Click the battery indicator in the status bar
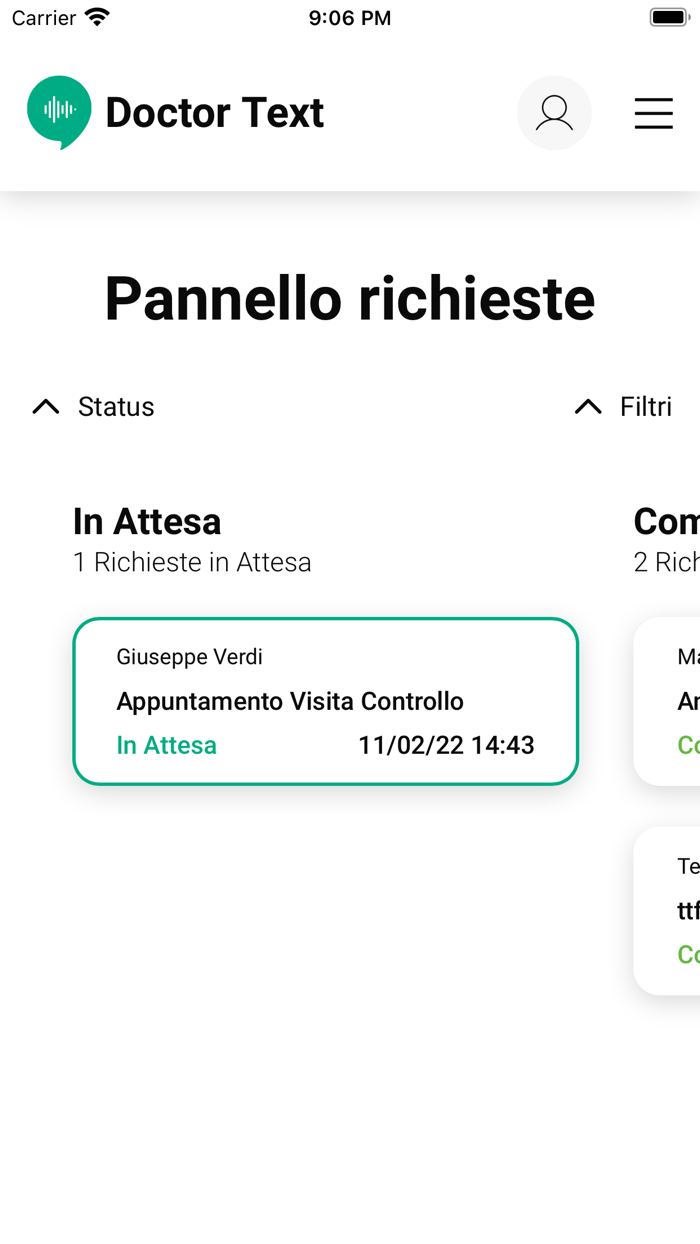 [668, 14]
